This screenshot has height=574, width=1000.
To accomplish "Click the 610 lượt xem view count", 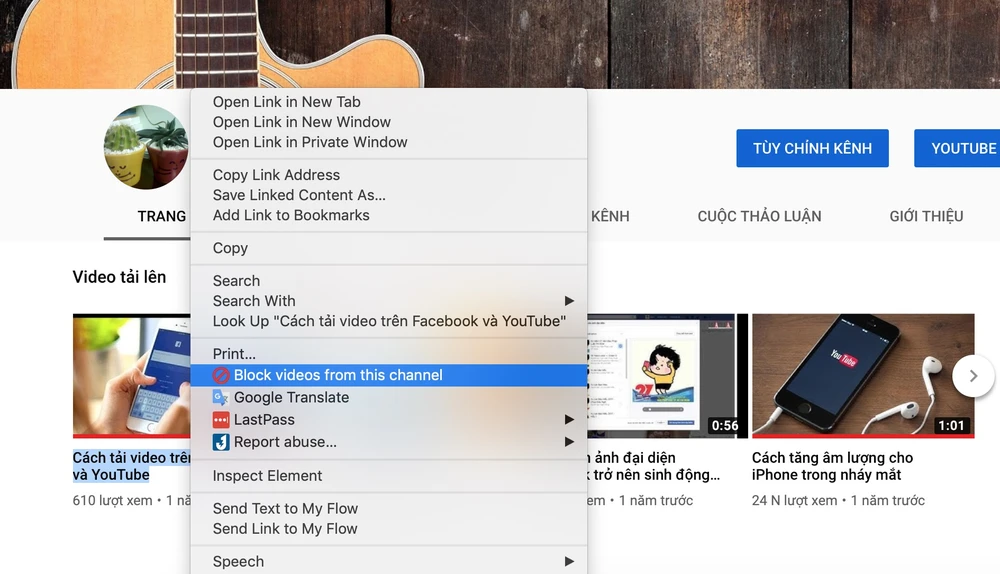I will 112,501.
